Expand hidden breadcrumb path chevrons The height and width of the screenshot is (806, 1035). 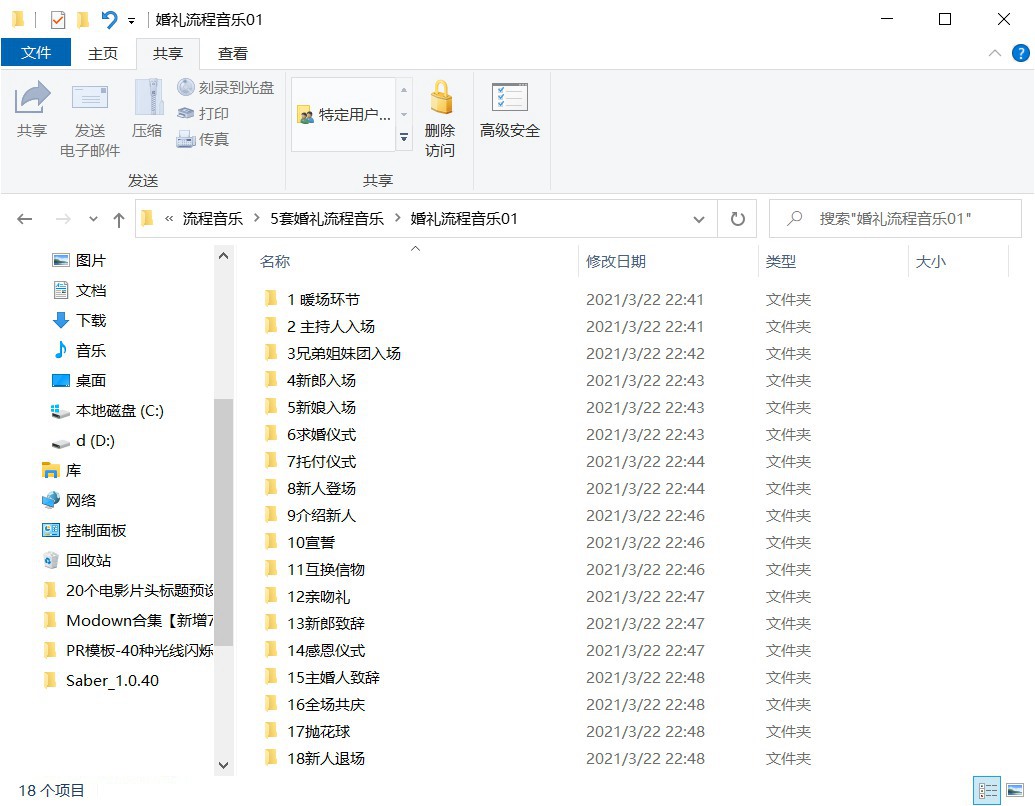pos(169,218)
